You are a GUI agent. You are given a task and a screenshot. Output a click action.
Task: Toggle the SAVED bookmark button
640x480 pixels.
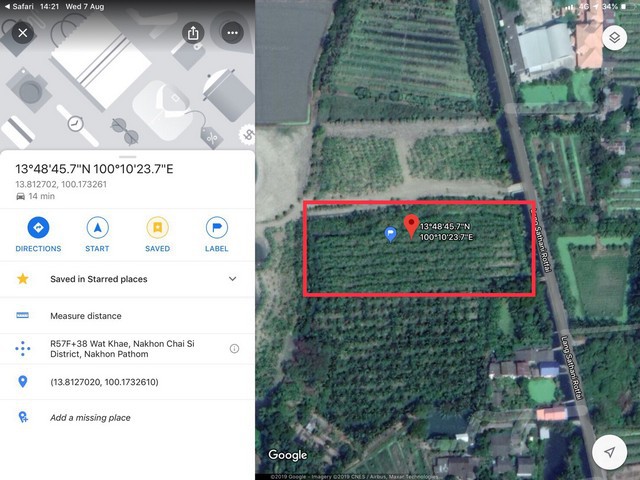[158, 235]
